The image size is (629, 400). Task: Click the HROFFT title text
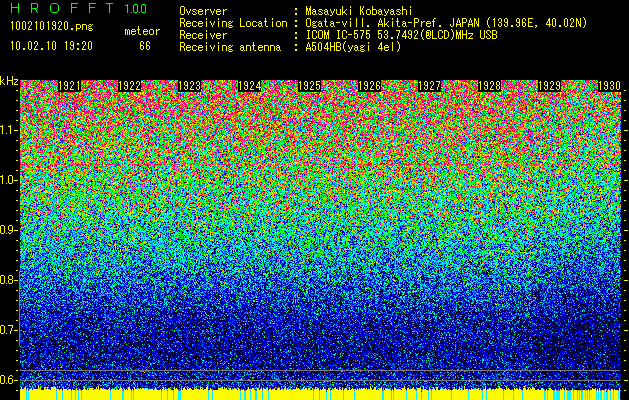tap(62, 8)
